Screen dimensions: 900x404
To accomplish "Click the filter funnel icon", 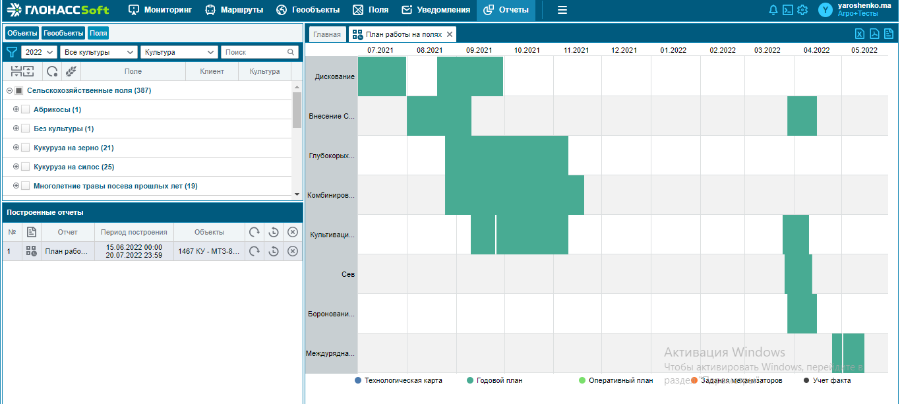I will 12,51.
